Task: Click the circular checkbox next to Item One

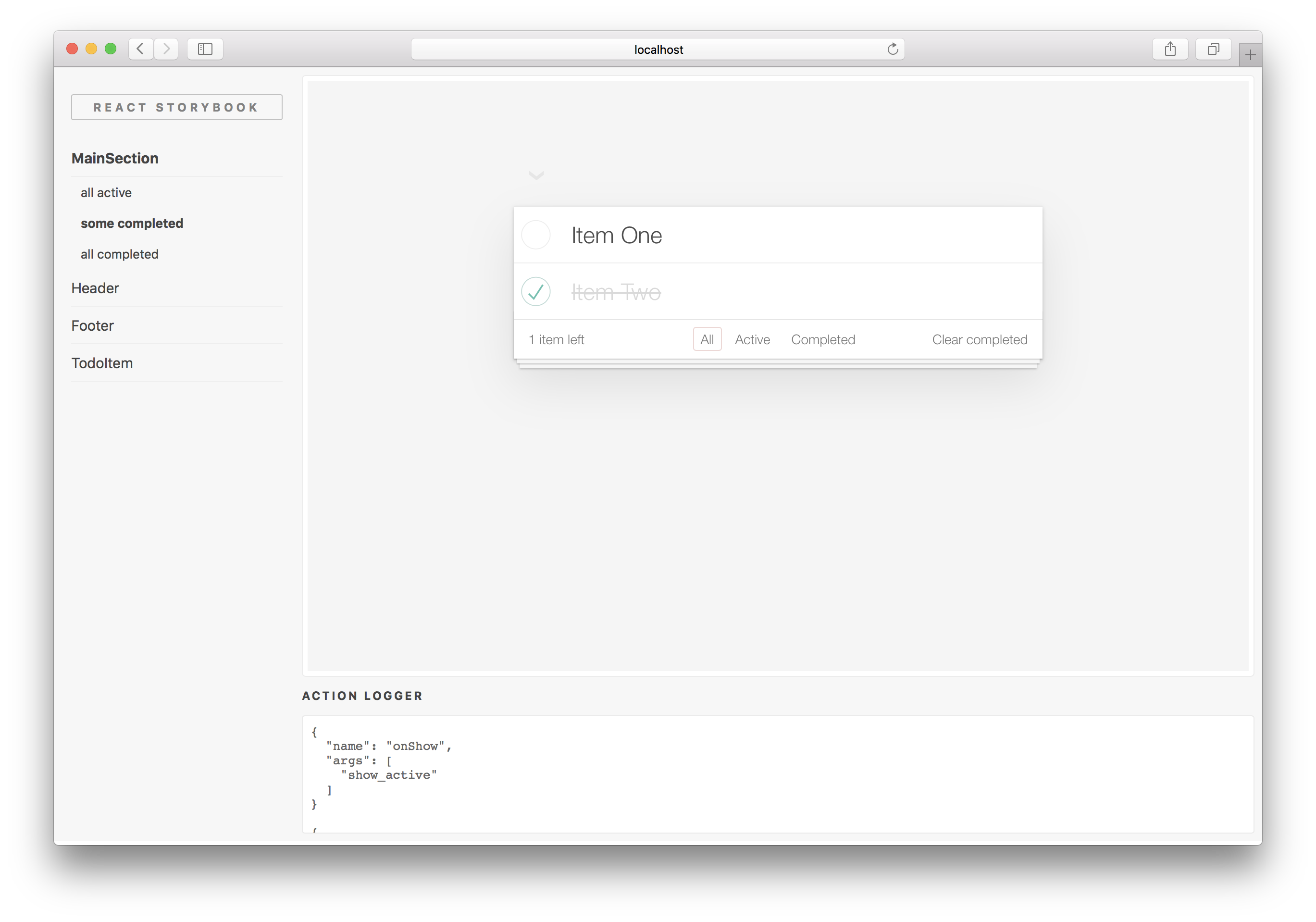Action: (536, 234)
